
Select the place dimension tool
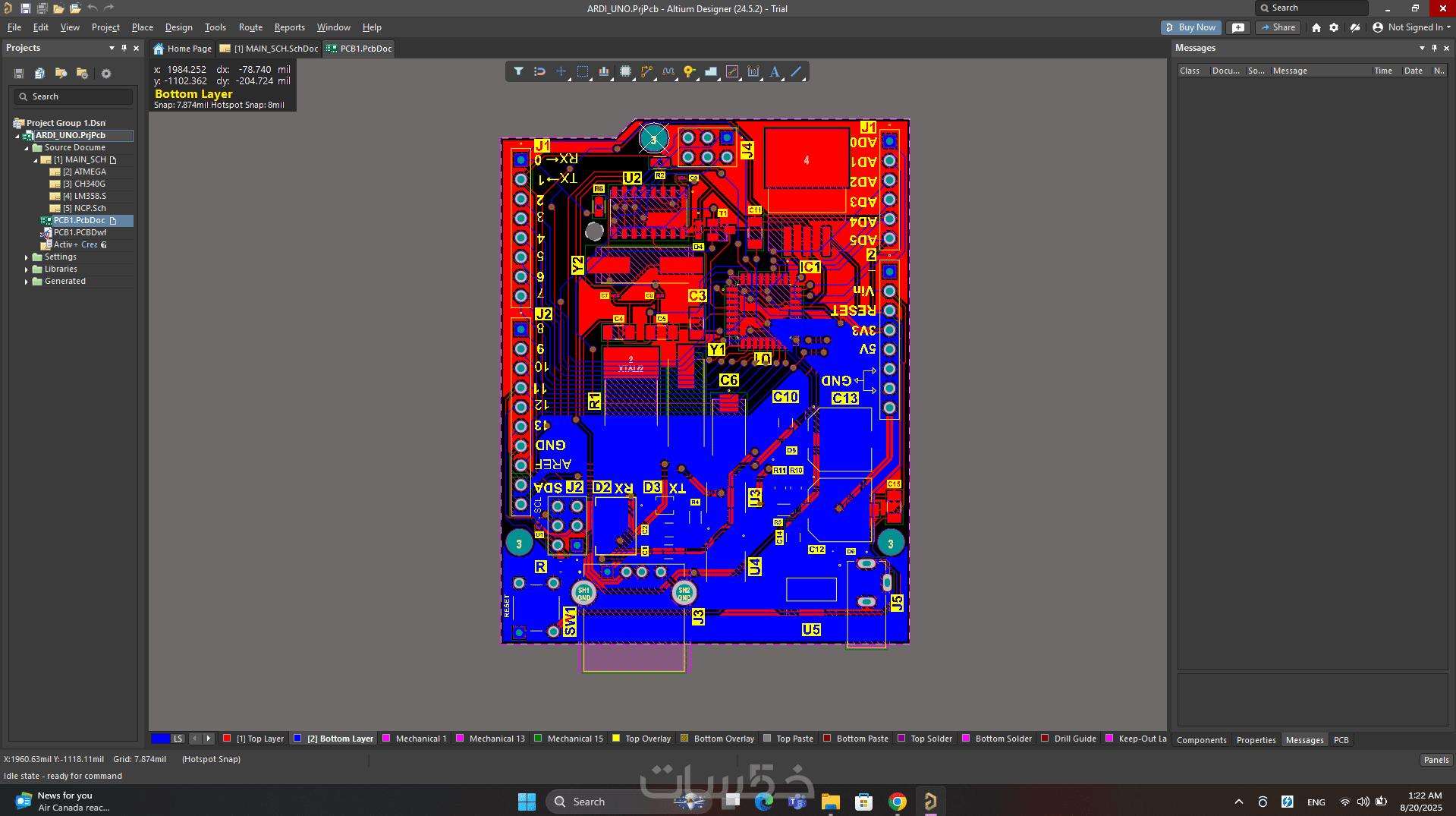[753, 71]
